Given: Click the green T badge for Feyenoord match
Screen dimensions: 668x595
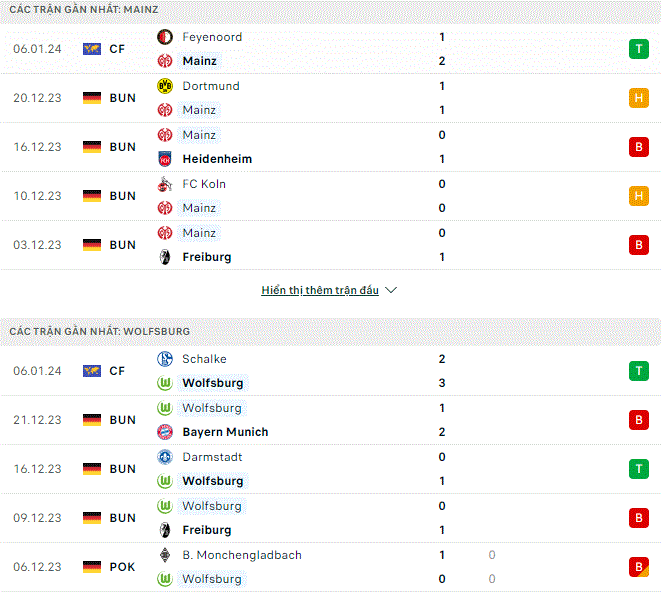Looking at the screenshot, I should 639,49.
